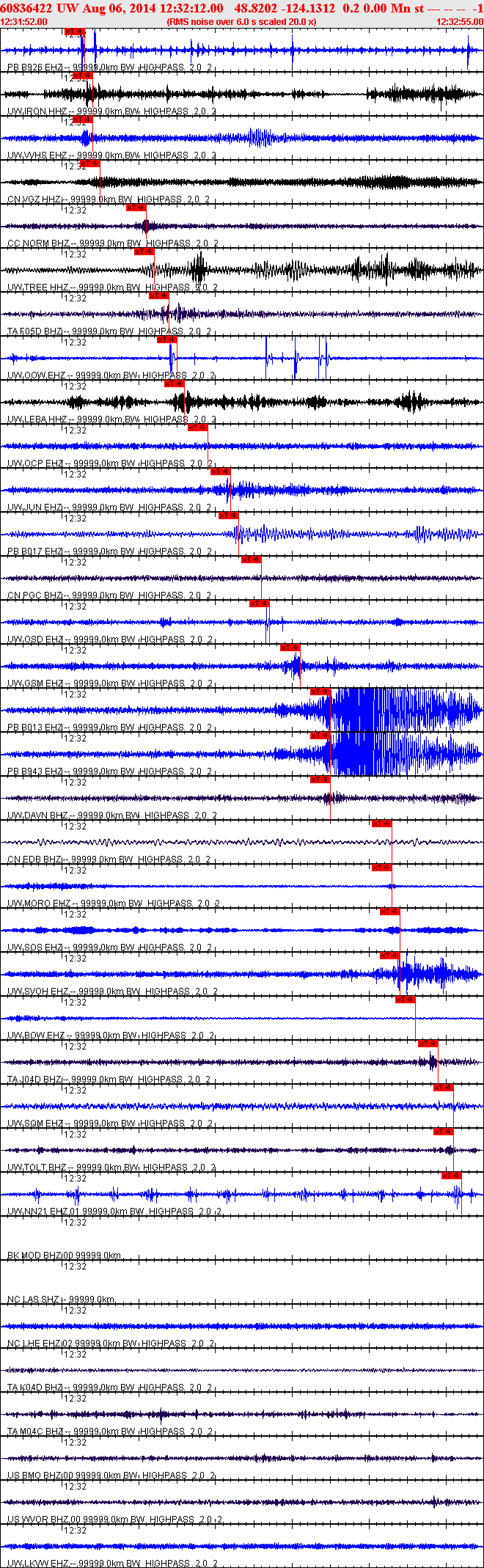
Task: Select the red pick flag on the UW OSD trace
Action: (x=259, y=603)
